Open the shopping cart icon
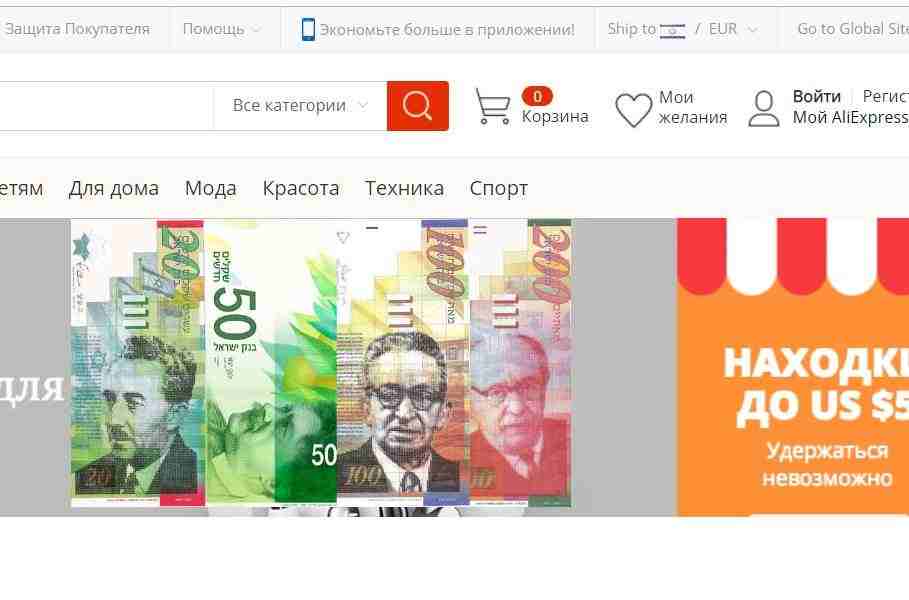This screenshot has width=909, height=600. pos(493,106)
